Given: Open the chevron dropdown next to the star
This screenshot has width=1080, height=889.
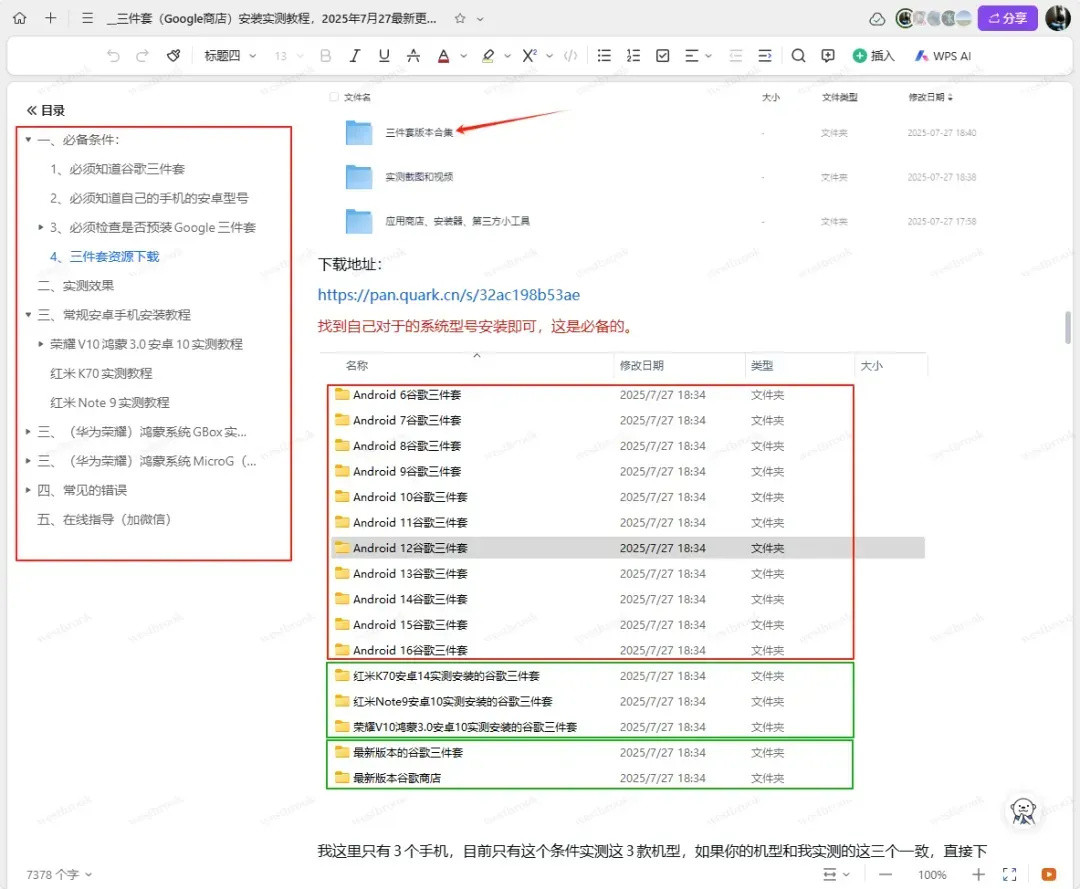Looking at the screenshot, I should 480,19.
